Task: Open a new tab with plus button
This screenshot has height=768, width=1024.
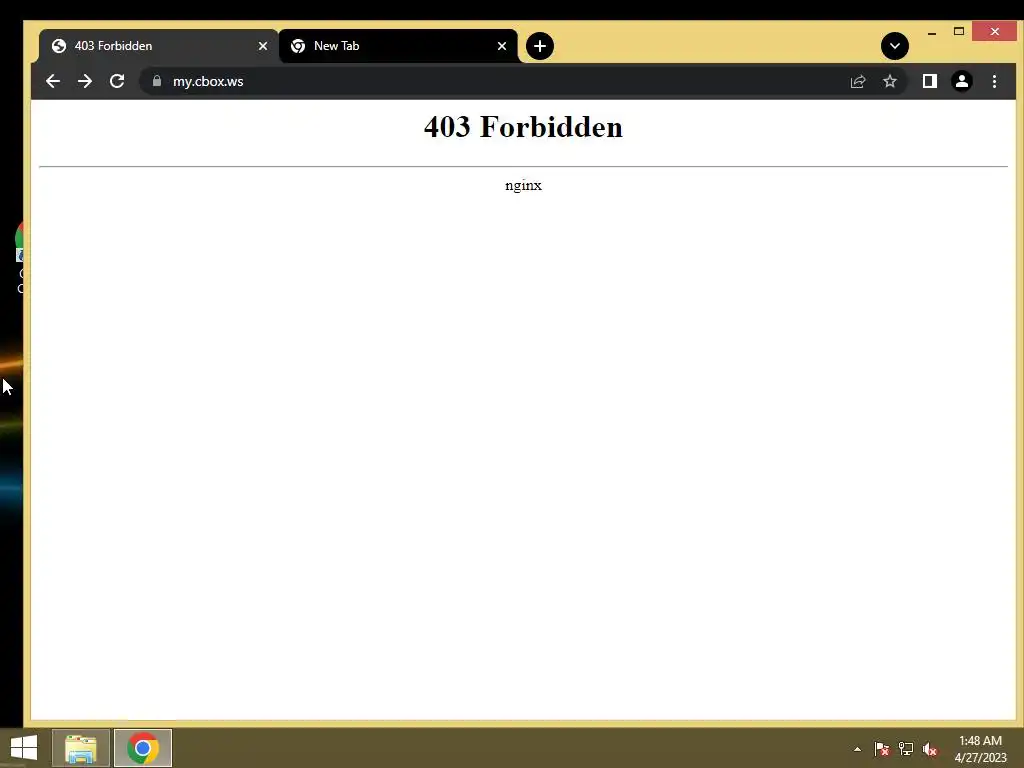Action: (539, 46)
